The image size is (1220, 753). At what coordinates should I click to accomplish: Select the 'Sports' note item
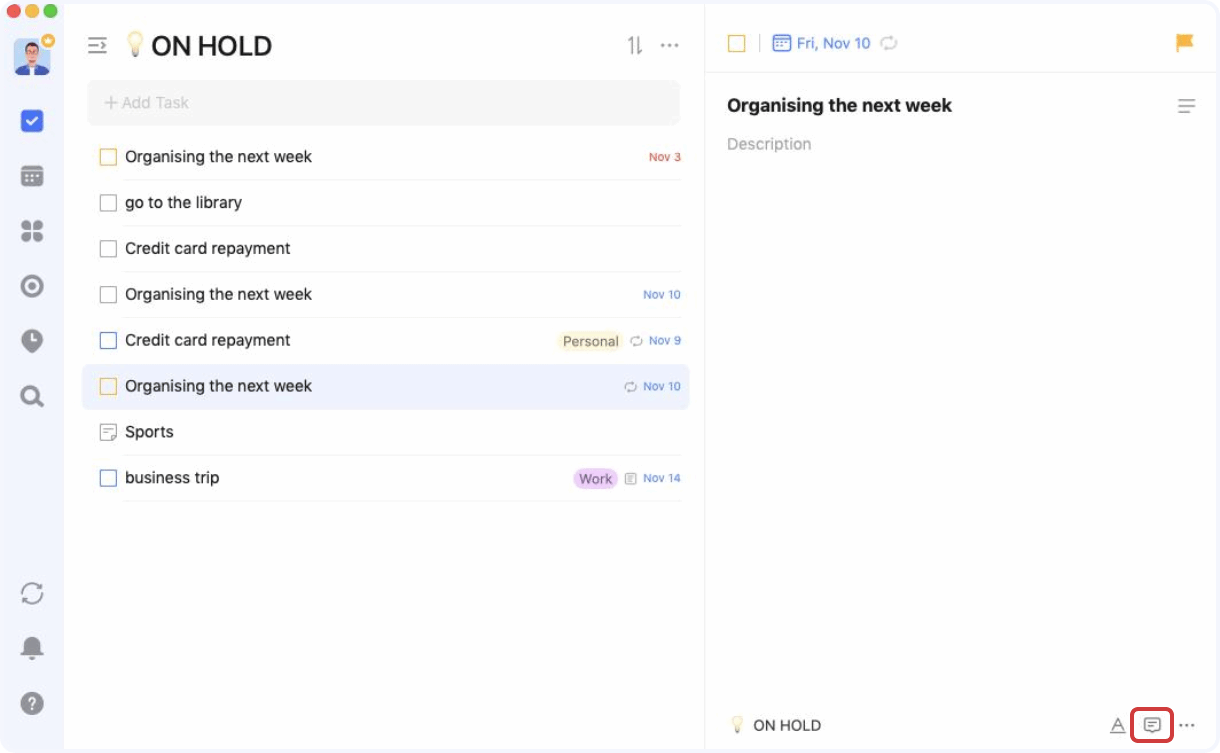tap(149, 432)
